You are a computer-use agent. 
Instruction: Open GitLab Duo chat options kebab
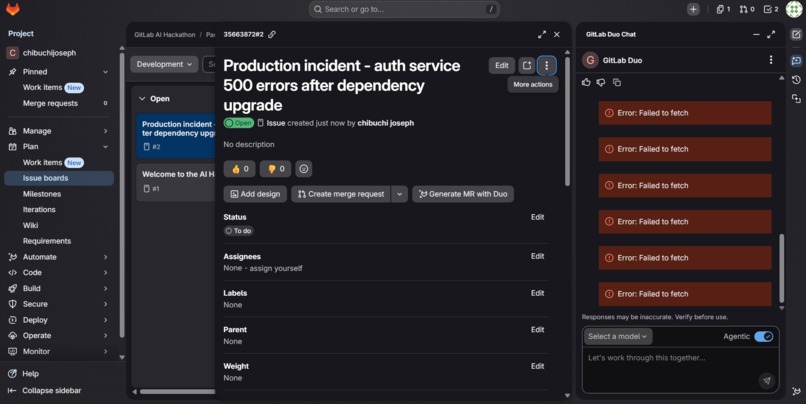tap(771, 60)
